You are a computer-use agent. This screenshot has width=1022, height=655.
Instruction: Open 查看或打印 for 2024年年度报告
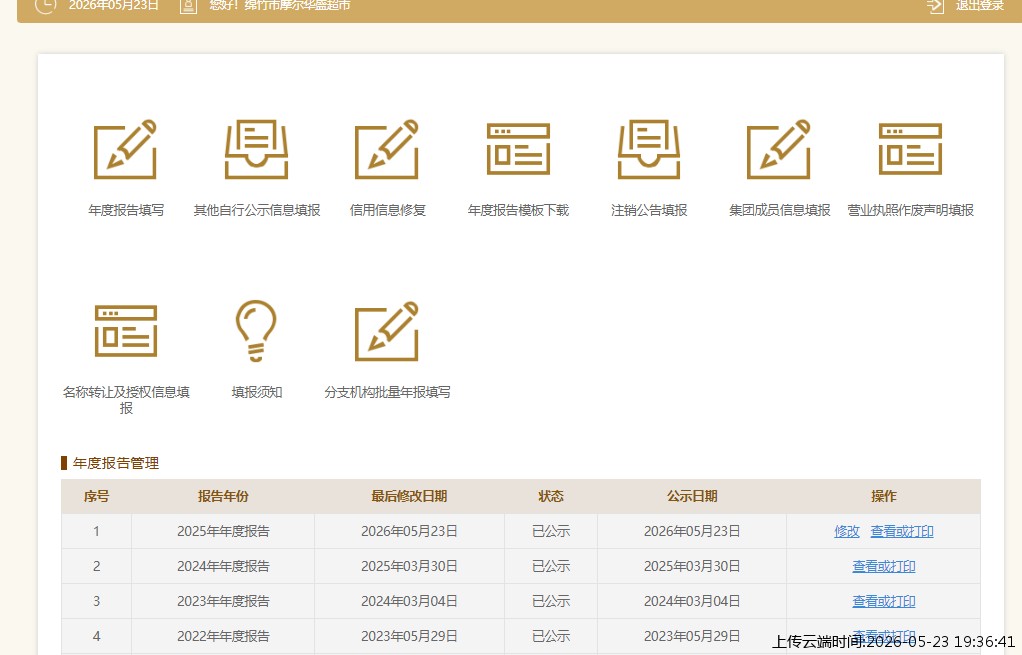point(884,566)
